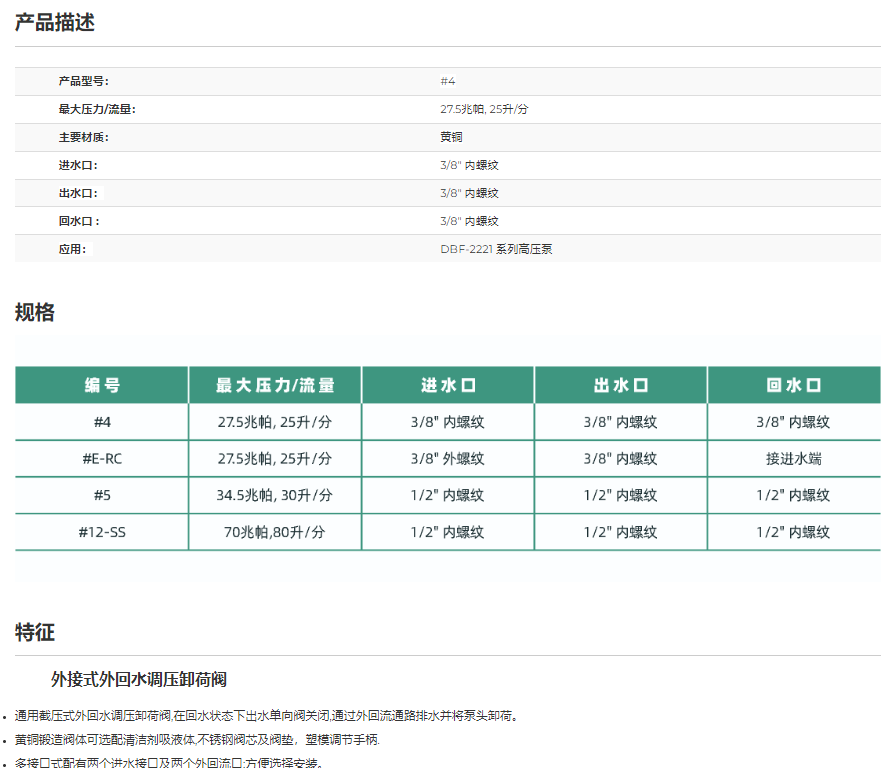Image resolution: width=881 pixels, height=768 pixels.
Task: Click the 34.5兆帕, 30升/分 cell
Action: click(x=275, y=496)
